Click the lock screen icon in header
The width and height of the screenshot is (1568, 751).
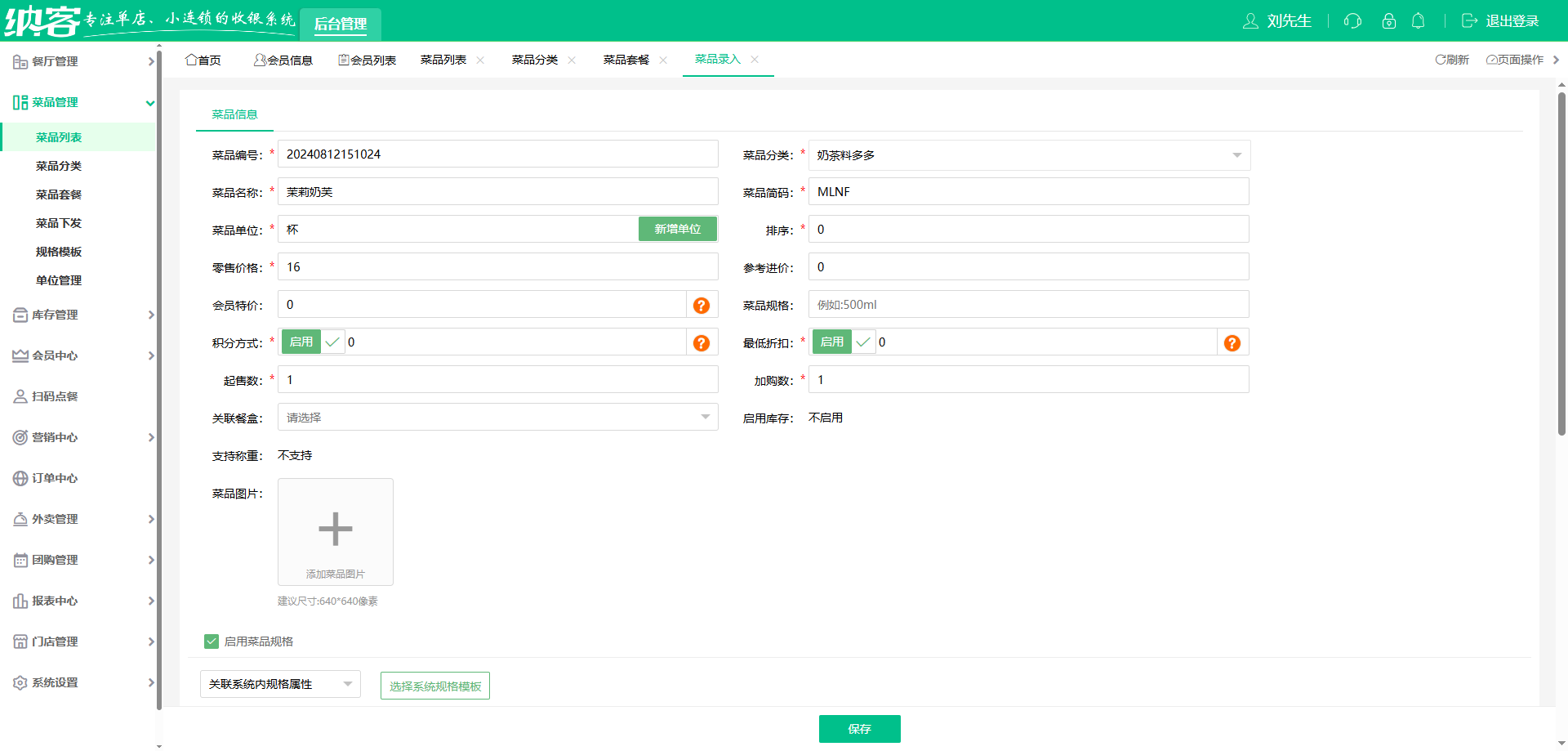[x=1388, y=21]
